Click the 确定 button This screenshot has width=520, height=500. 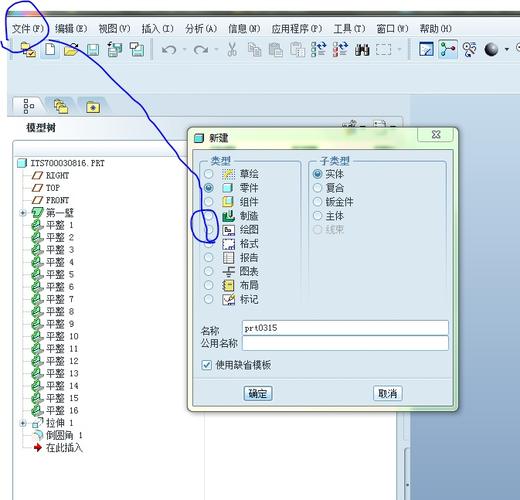coord(258,394)
